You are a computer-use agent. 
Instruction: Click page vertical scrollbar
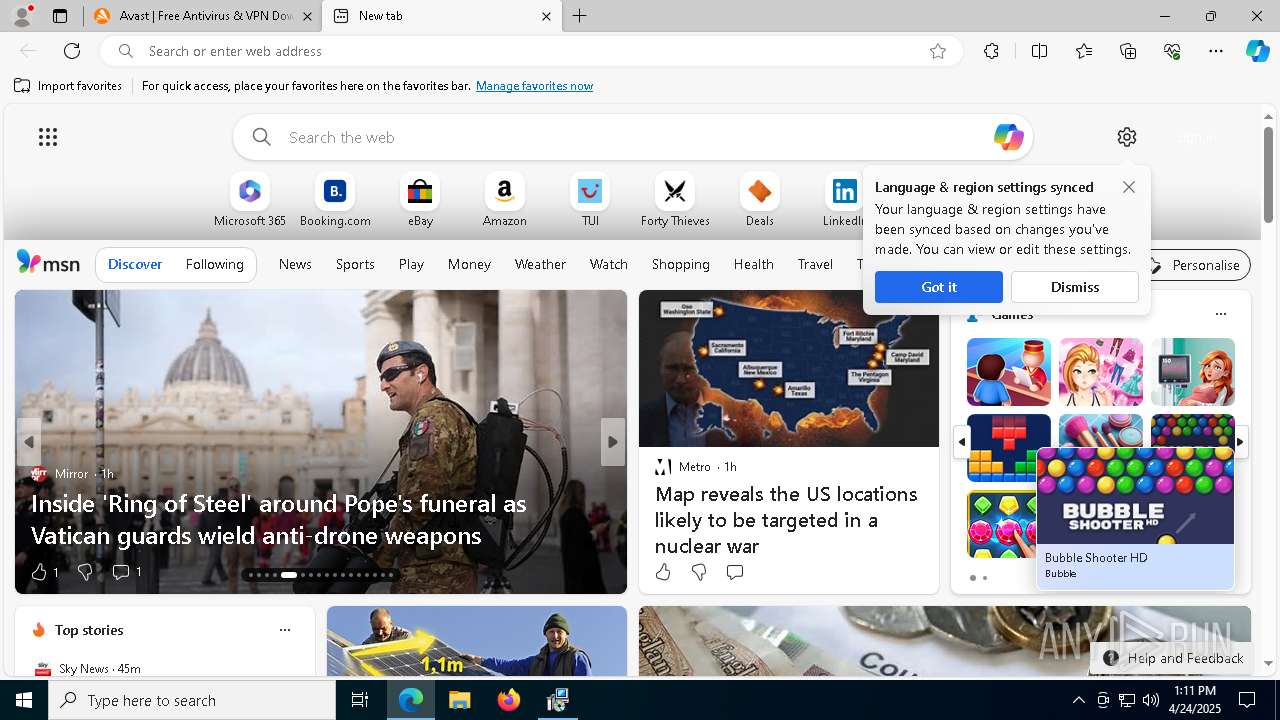point(1268,175)
